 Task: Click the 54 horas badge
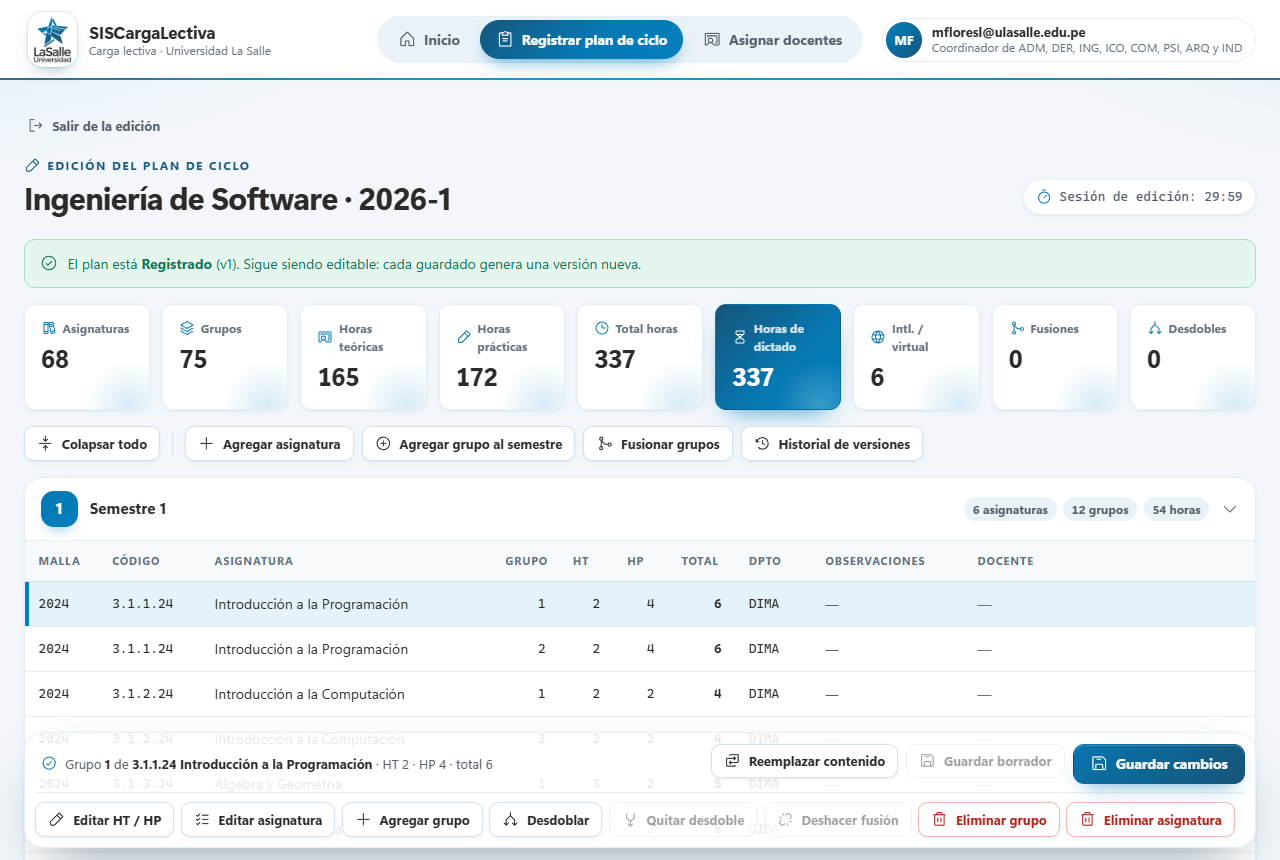[1176, 510]
